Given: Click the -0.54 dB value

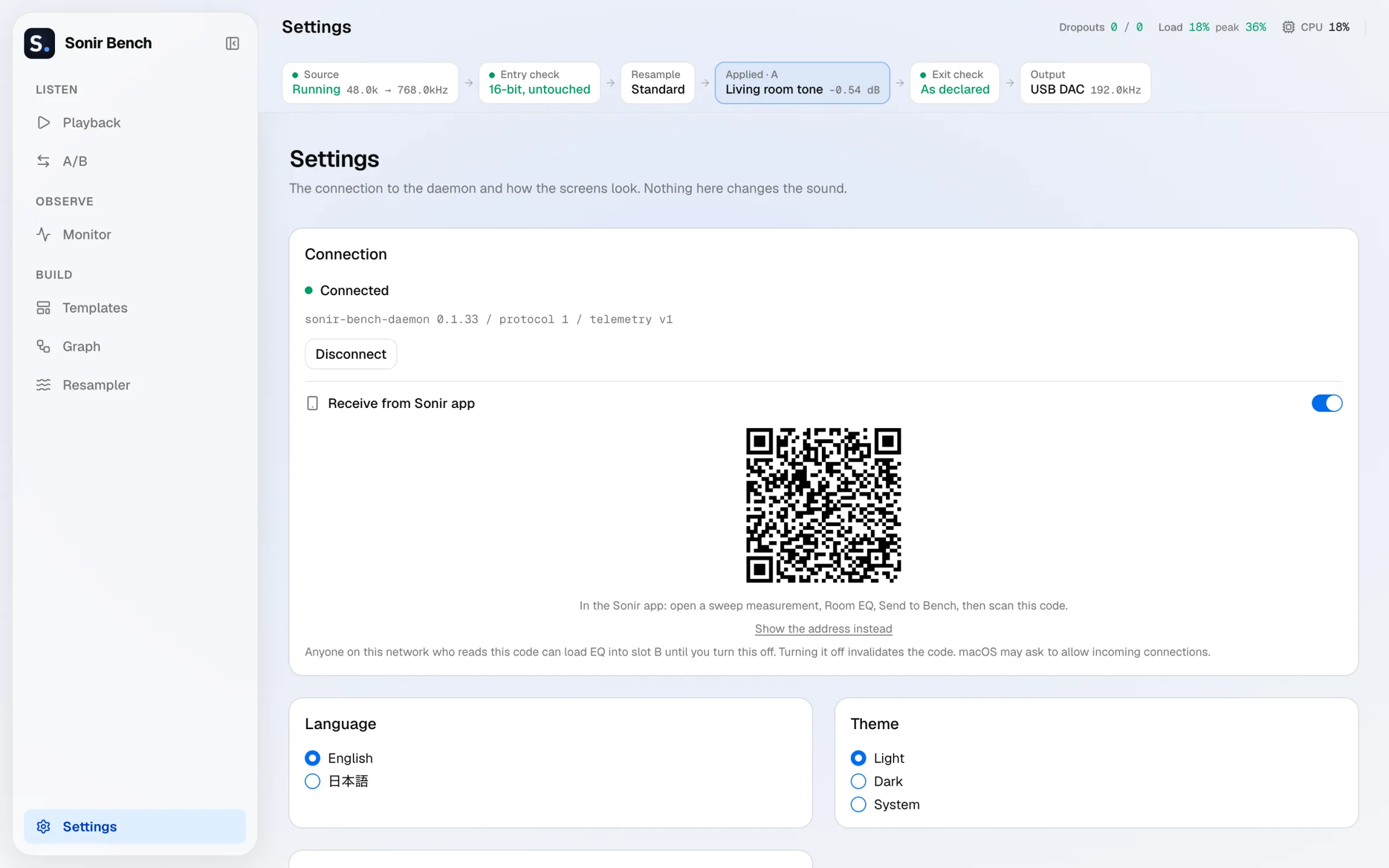Looking at the screenshot, I should (x=854, y=90).
